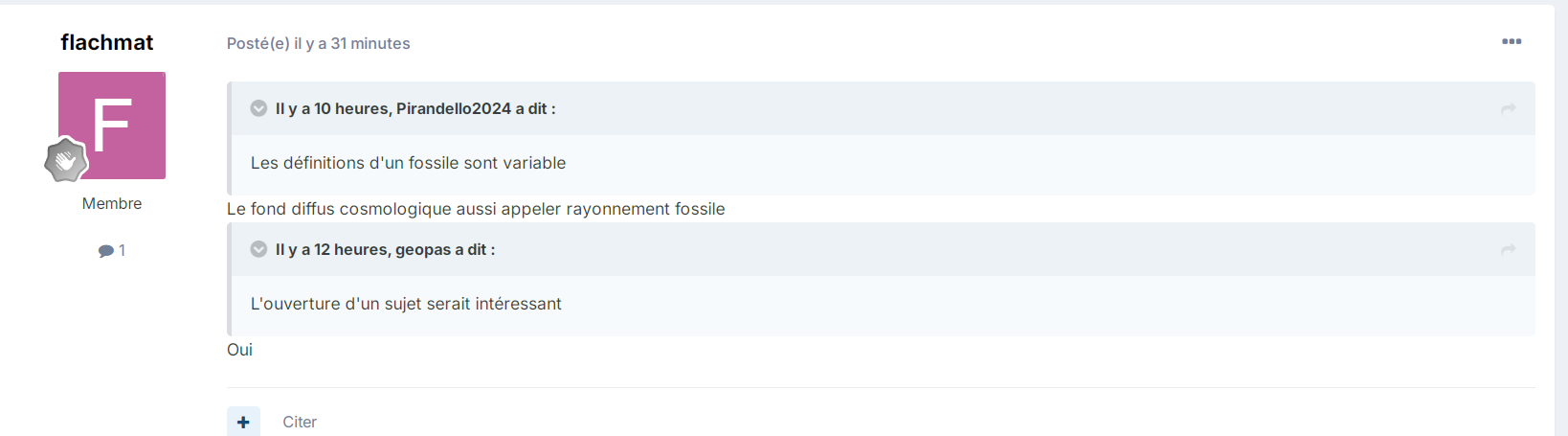
Task: Click the Membre group label
Action: (x=112, y=203)
